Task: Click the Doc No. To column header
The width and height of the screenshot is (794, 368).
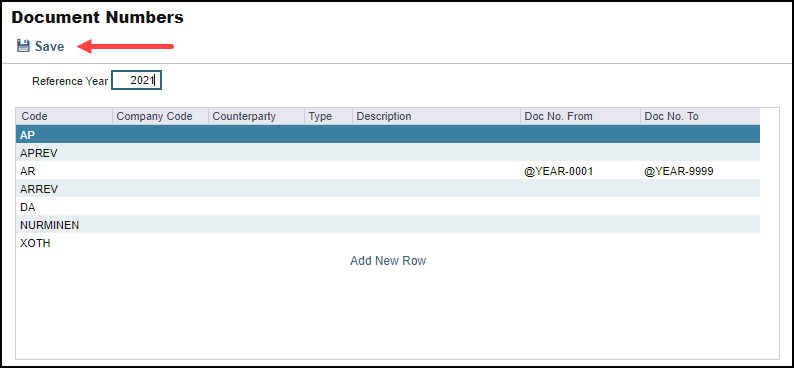Action: pos(700,116)
